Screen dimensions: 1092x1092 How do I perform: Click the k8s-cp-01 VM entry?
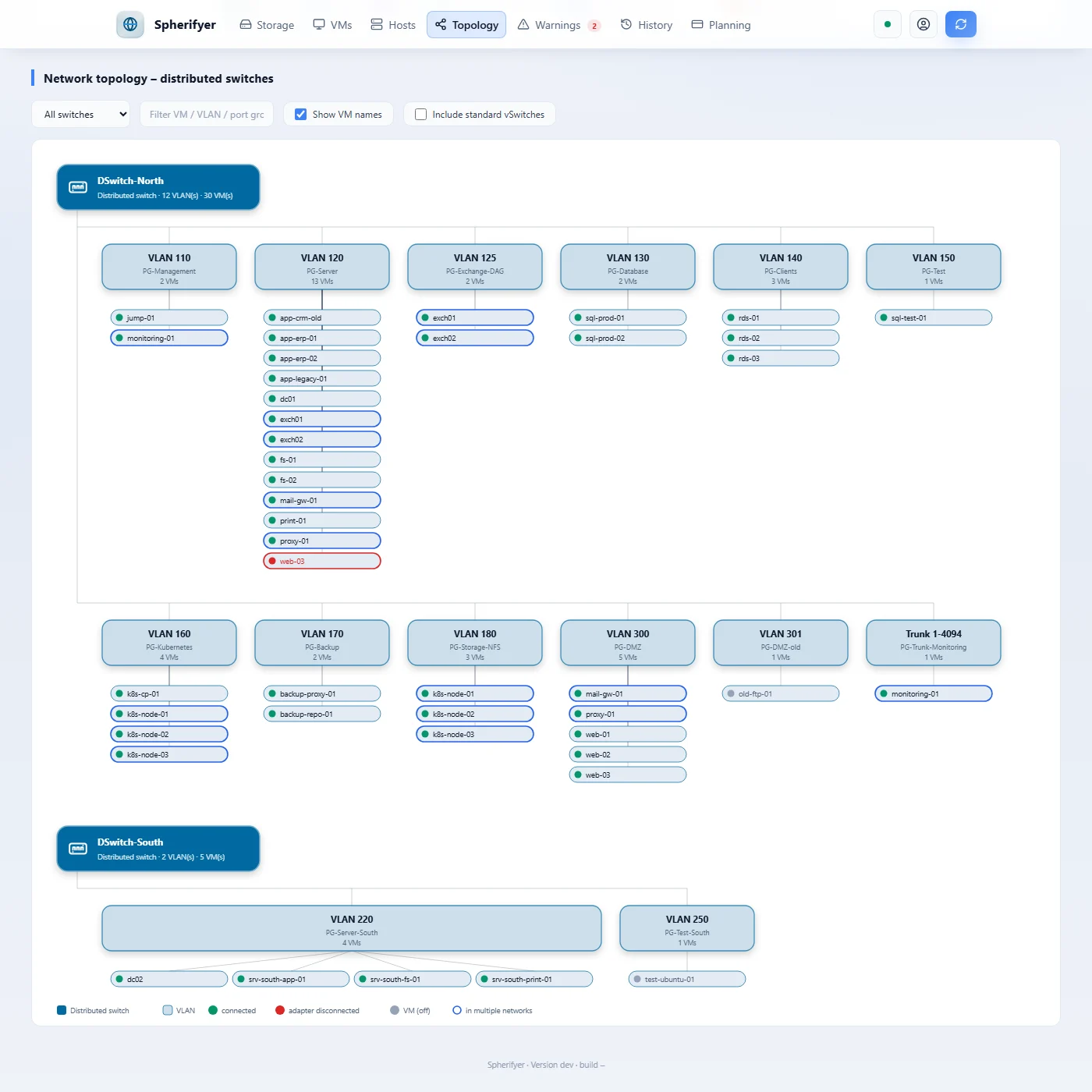tap(169, 693)
